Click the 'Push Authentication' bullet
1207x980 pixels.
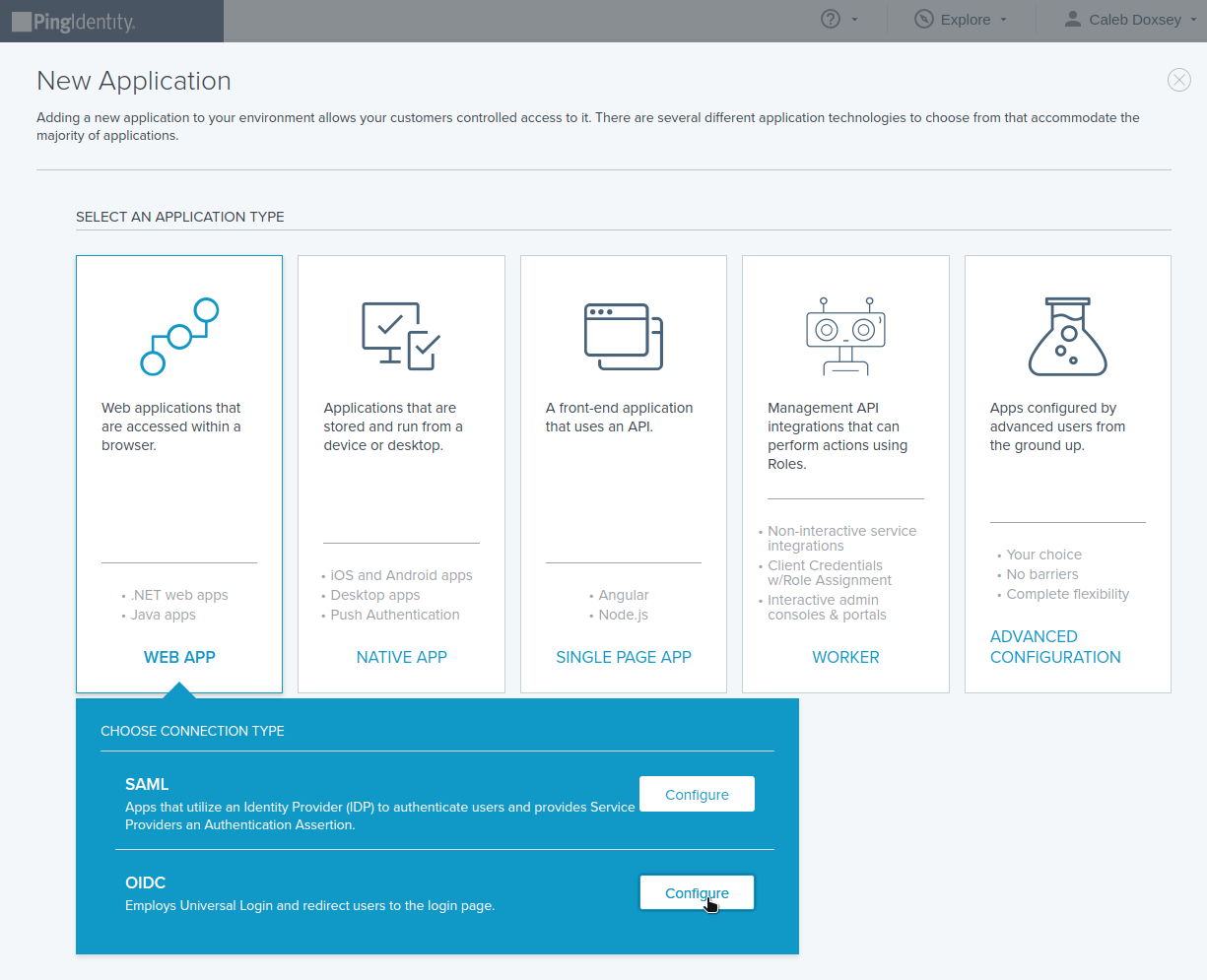pos(395,615)
